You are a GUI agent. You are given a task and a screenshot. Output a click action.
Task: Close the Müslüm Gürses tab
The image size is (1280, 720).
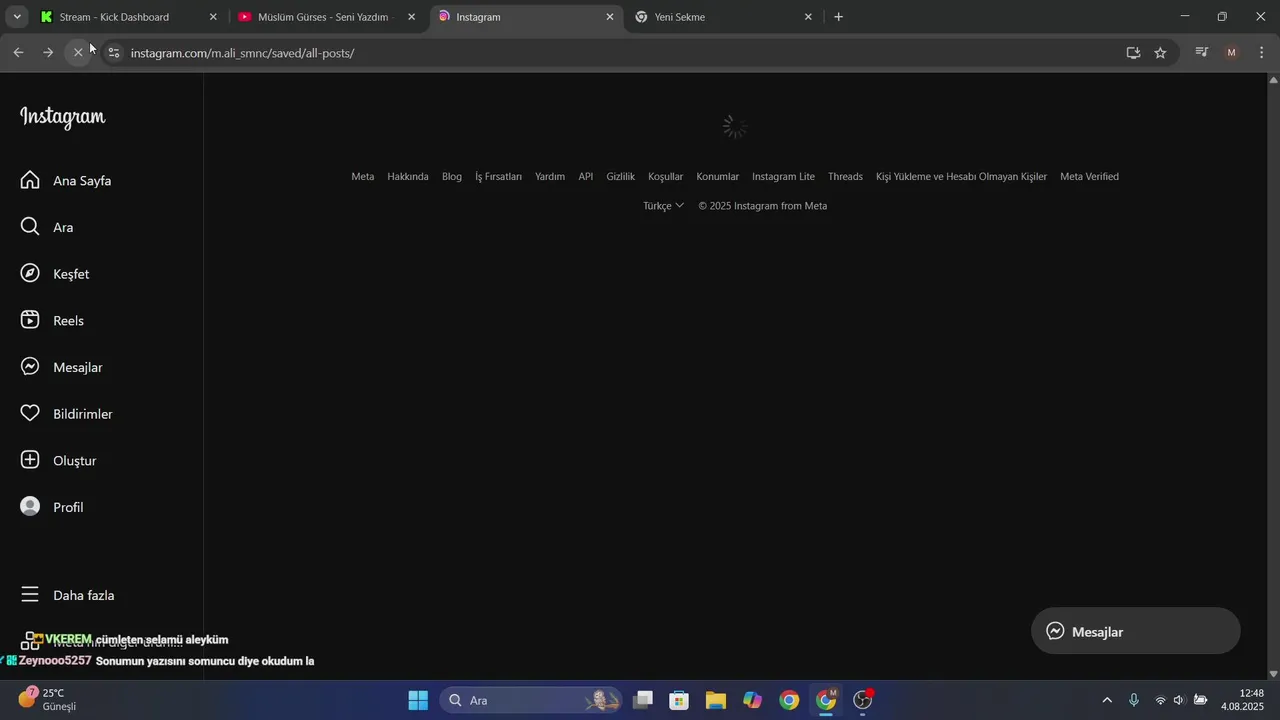[x=411, y=17]
